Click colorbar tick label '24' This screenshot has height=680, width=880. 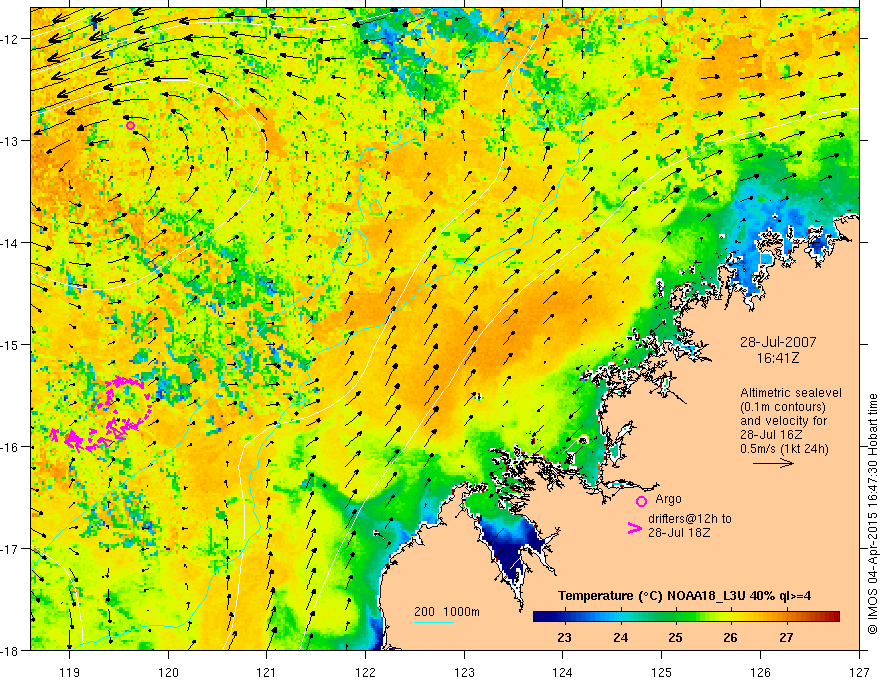(620, 637)
